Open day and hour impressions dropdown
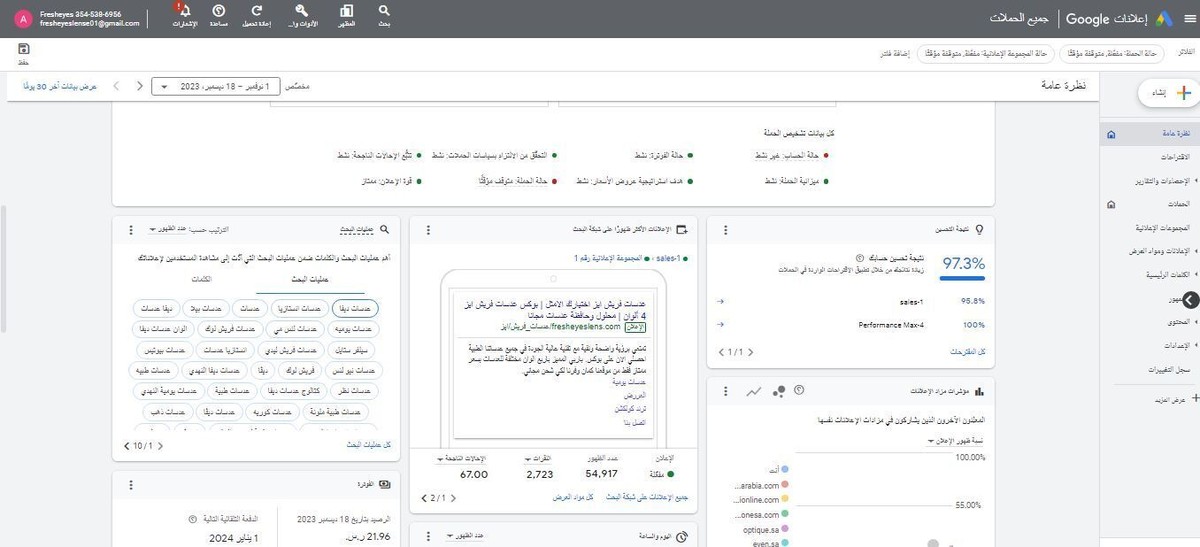This screenshot has height=547, width=1200. [466, 537]
